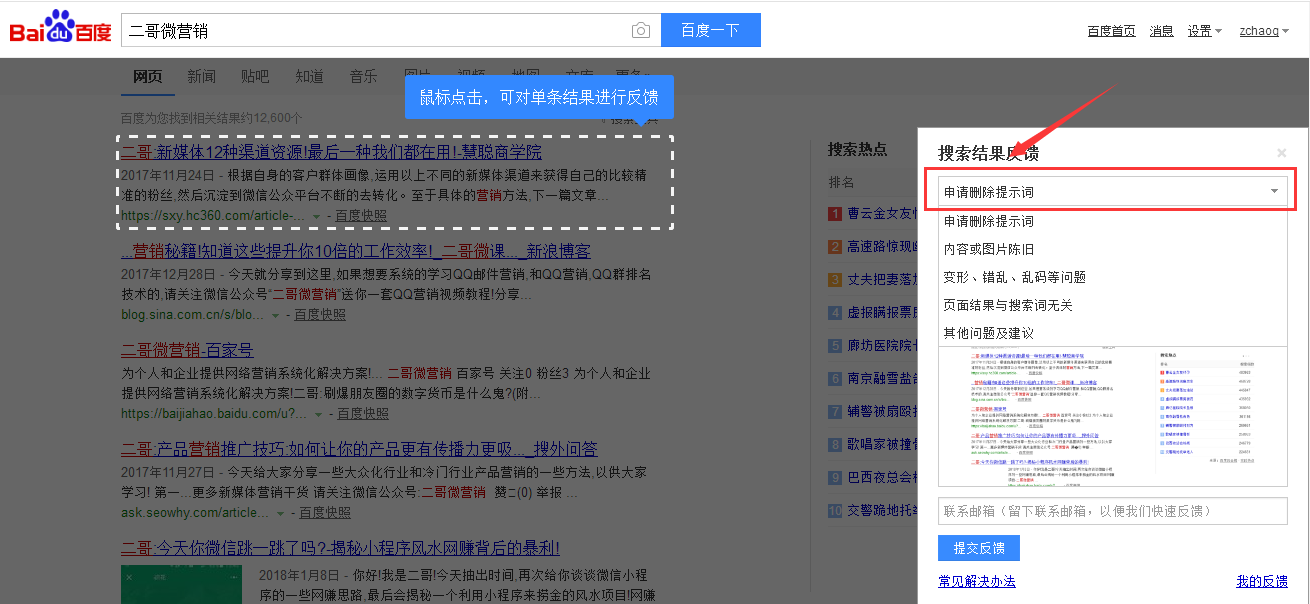Open the green thumbnail of the 跳一跳 result

[181, 585]
